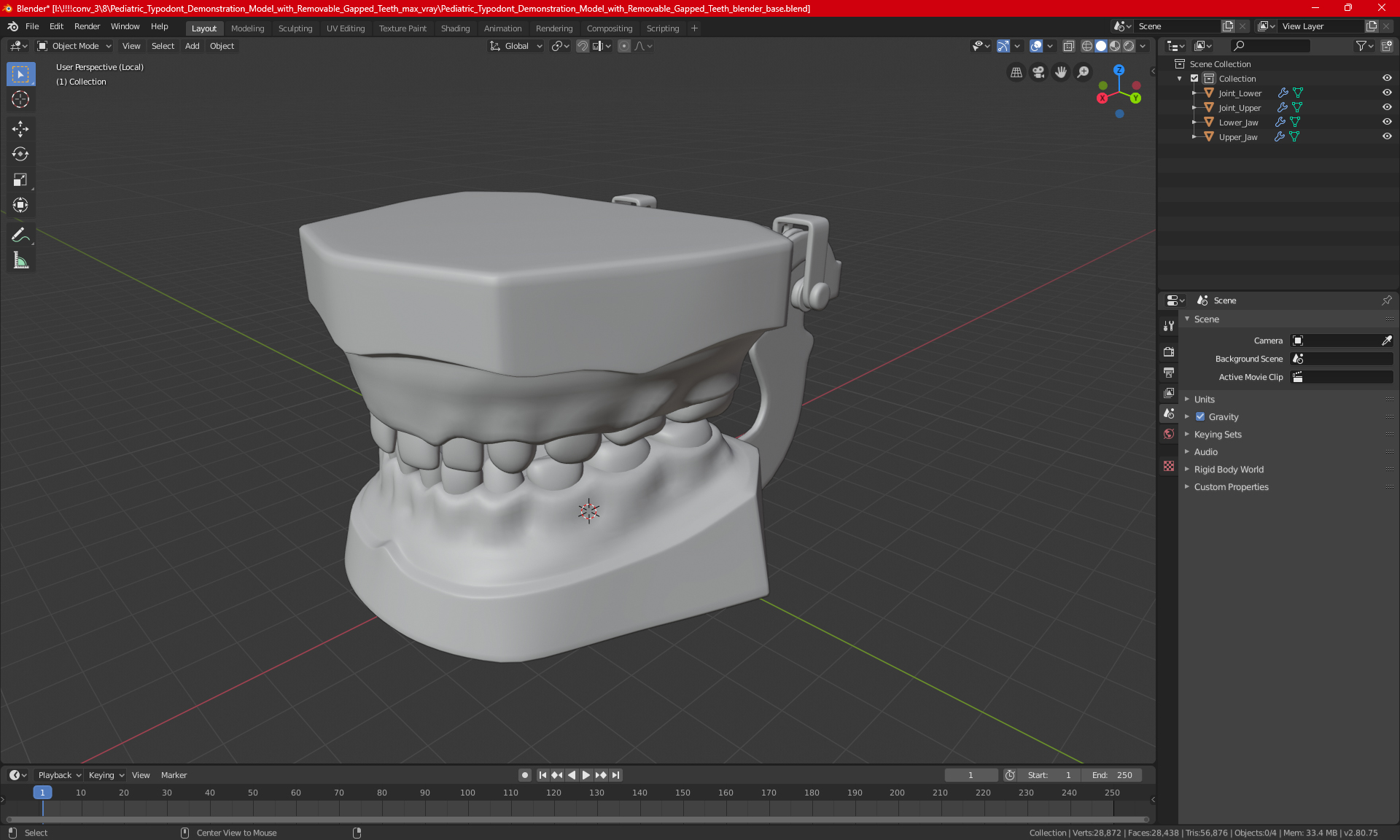Expand the Units panel
This screenshot has height=840, width=1400.
[x=1205, y=400]
